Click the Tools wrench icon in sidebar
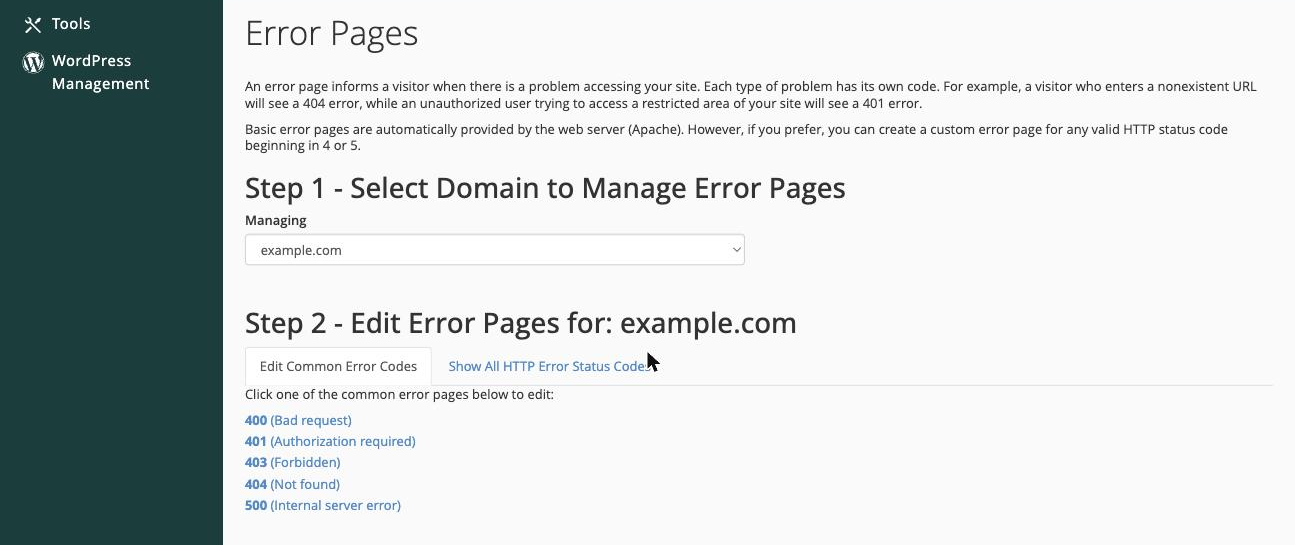This screenshot has width=1295, height=545. click(33, 24)
